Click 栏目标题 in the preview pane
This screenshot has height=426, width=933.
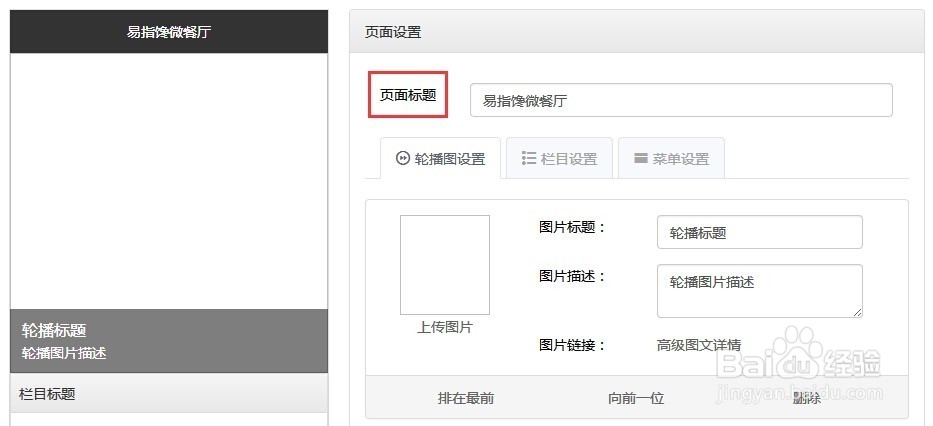pyautogui.click(x=47, y=394)
